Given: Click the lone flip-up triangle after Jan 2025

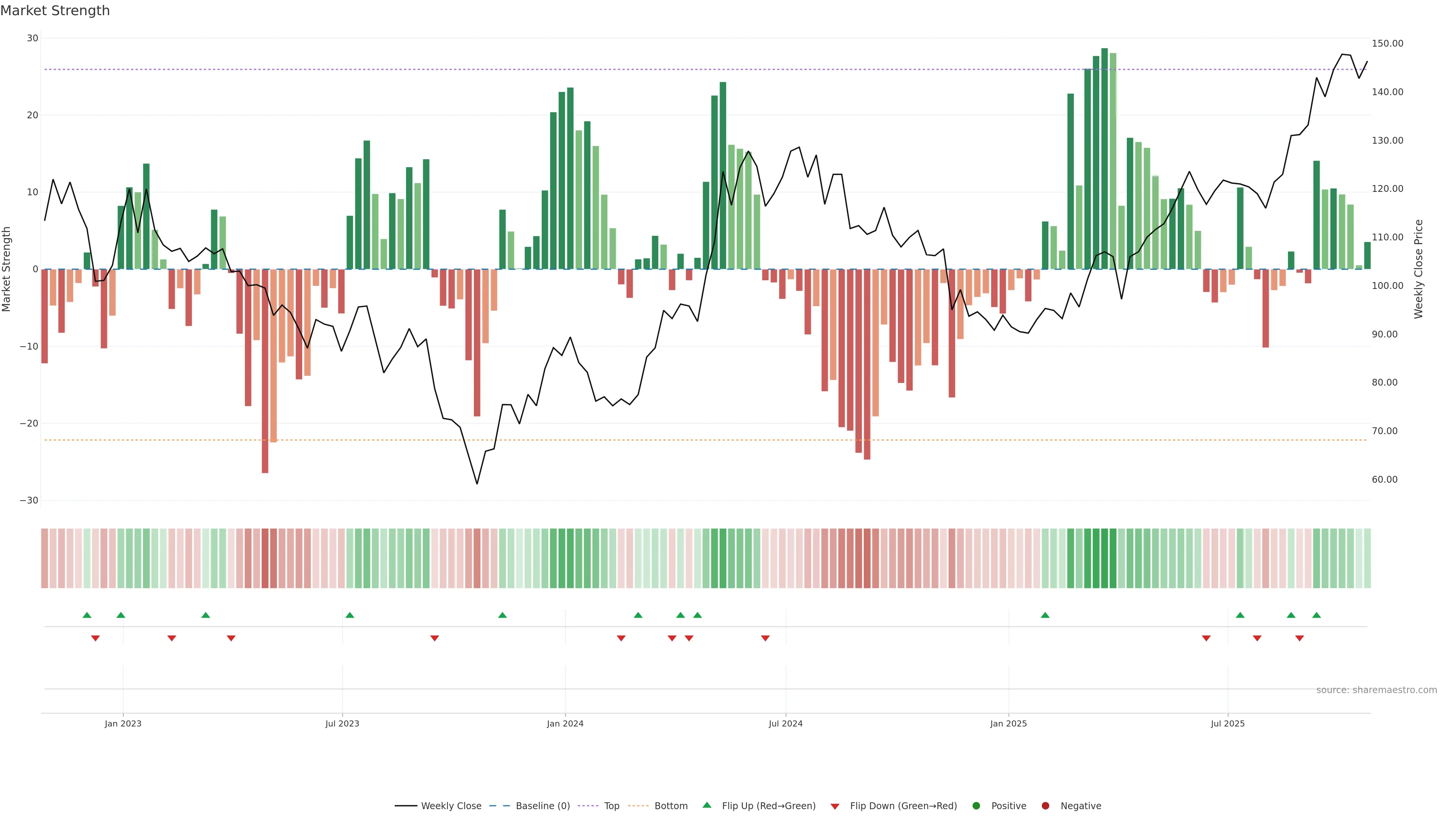Looking at the screenshot, I should 1045,615.
